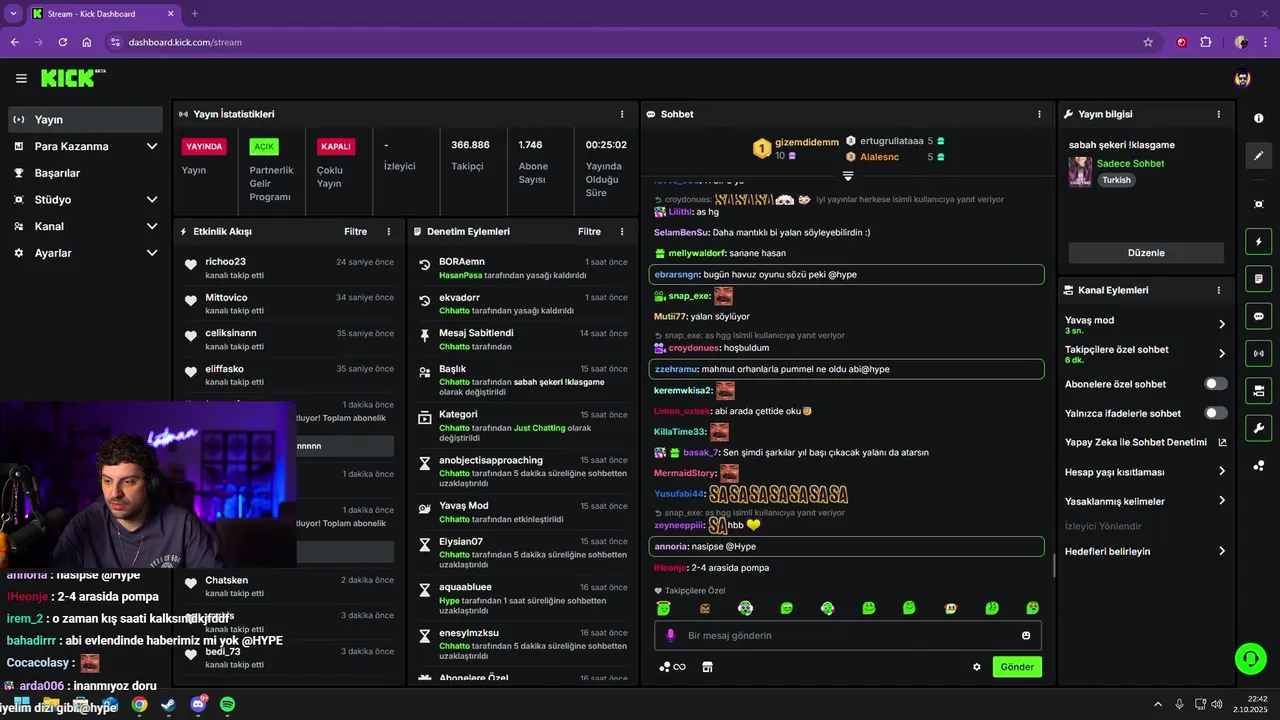Click the Düzenle button
The height and width of the screenshot is (720, 1280).
click(x=1146, y=253)
